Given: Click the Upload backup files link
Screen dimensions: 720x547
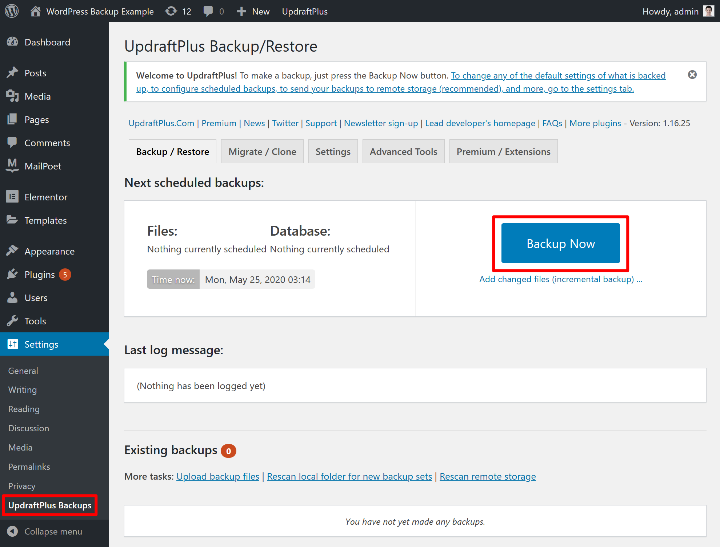Looking at the screenshot, I should coord(218,477).
